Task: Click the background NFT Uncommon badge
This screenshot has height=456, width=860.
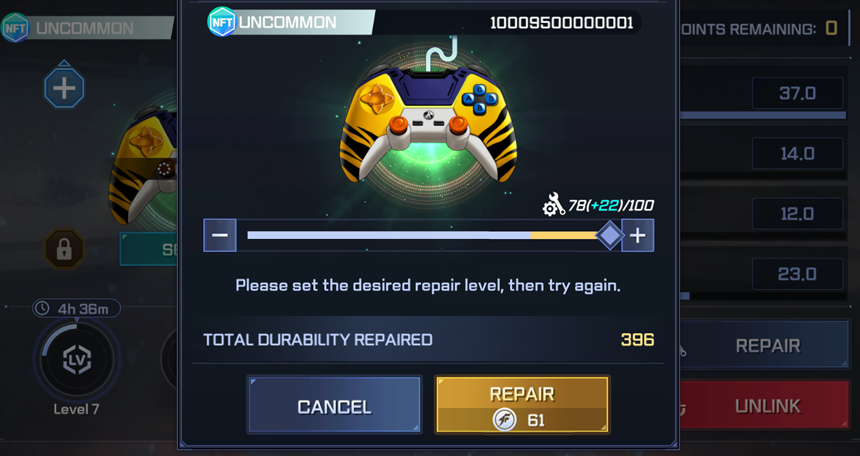Action: point(14,27)
